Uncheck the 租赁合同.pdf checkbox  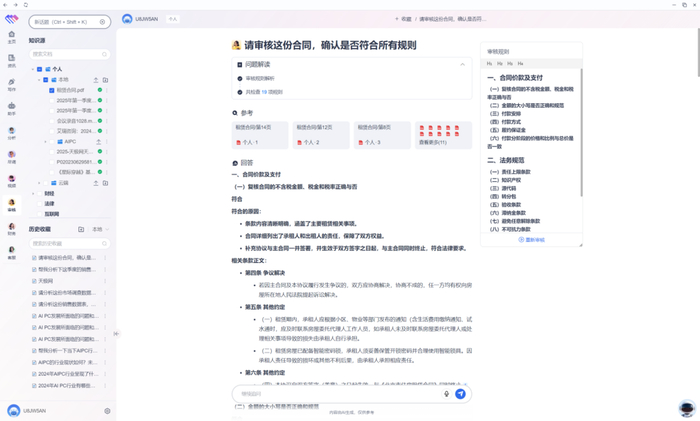[x=52, y=90]
